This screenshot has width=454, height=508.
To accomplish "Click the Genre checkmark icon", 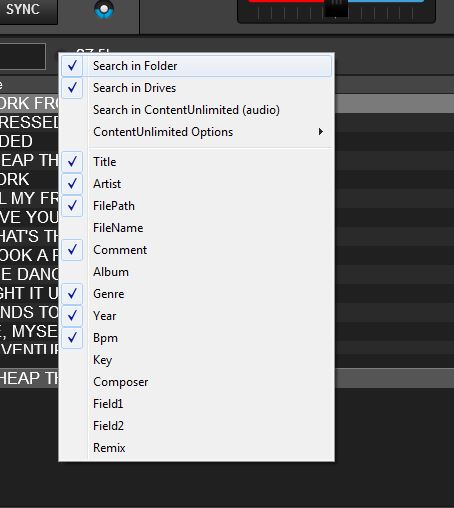I will pyautogui.click(x=72, y=294).
